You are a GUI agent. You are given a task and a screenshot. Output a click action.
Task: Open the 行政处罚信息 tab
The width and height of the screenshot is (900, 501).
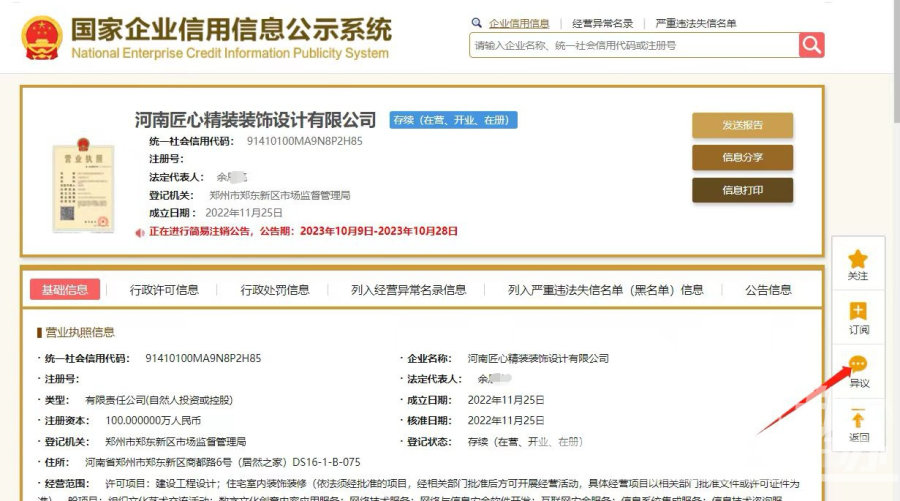coord(275,290)
